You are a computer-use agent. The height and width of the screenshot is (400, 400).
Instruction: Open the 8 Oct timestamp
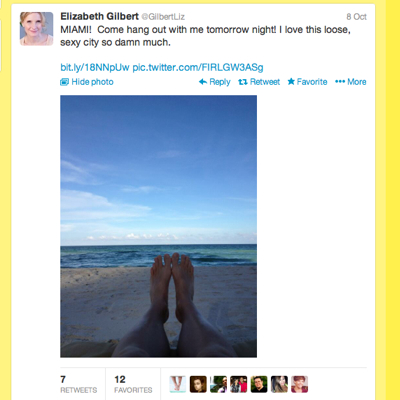coord(356,17)
